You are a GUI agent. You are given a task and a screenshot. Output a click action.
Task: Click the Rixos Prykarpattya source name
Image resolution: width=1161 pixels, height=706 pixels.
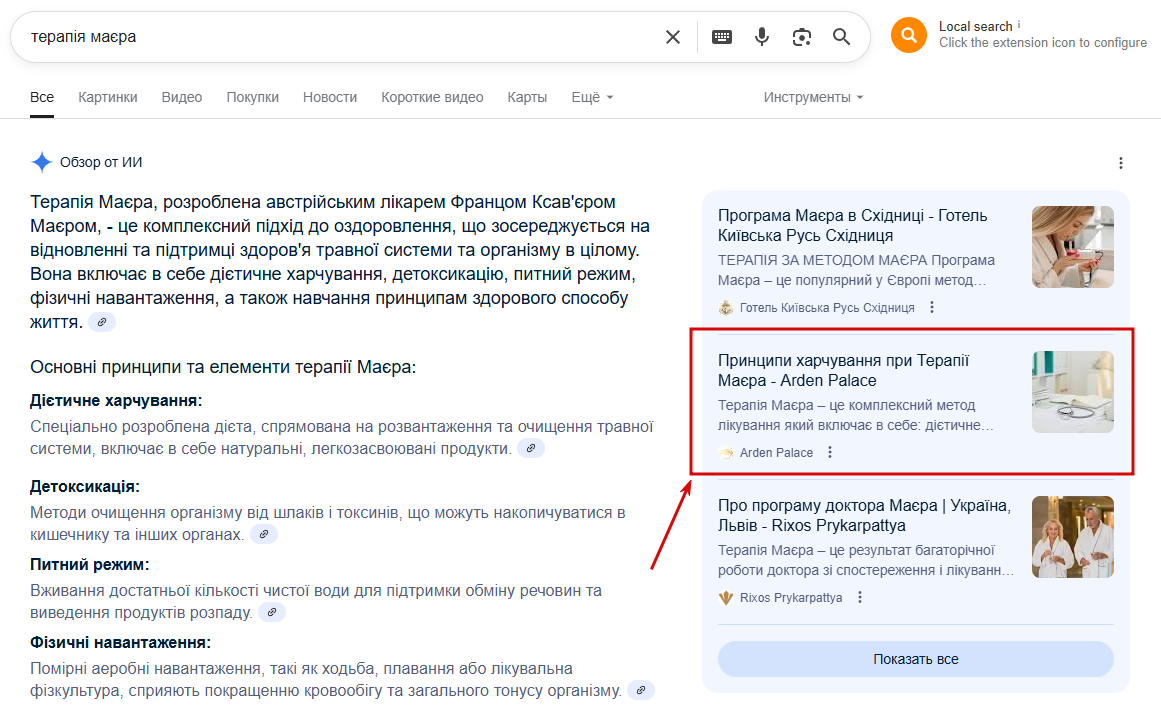791,598
